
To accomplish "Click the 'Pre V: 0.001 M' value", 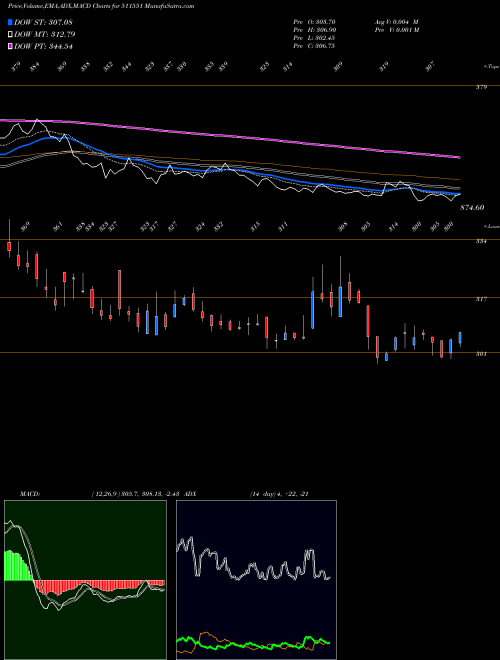I will click(x=396, y=30).
